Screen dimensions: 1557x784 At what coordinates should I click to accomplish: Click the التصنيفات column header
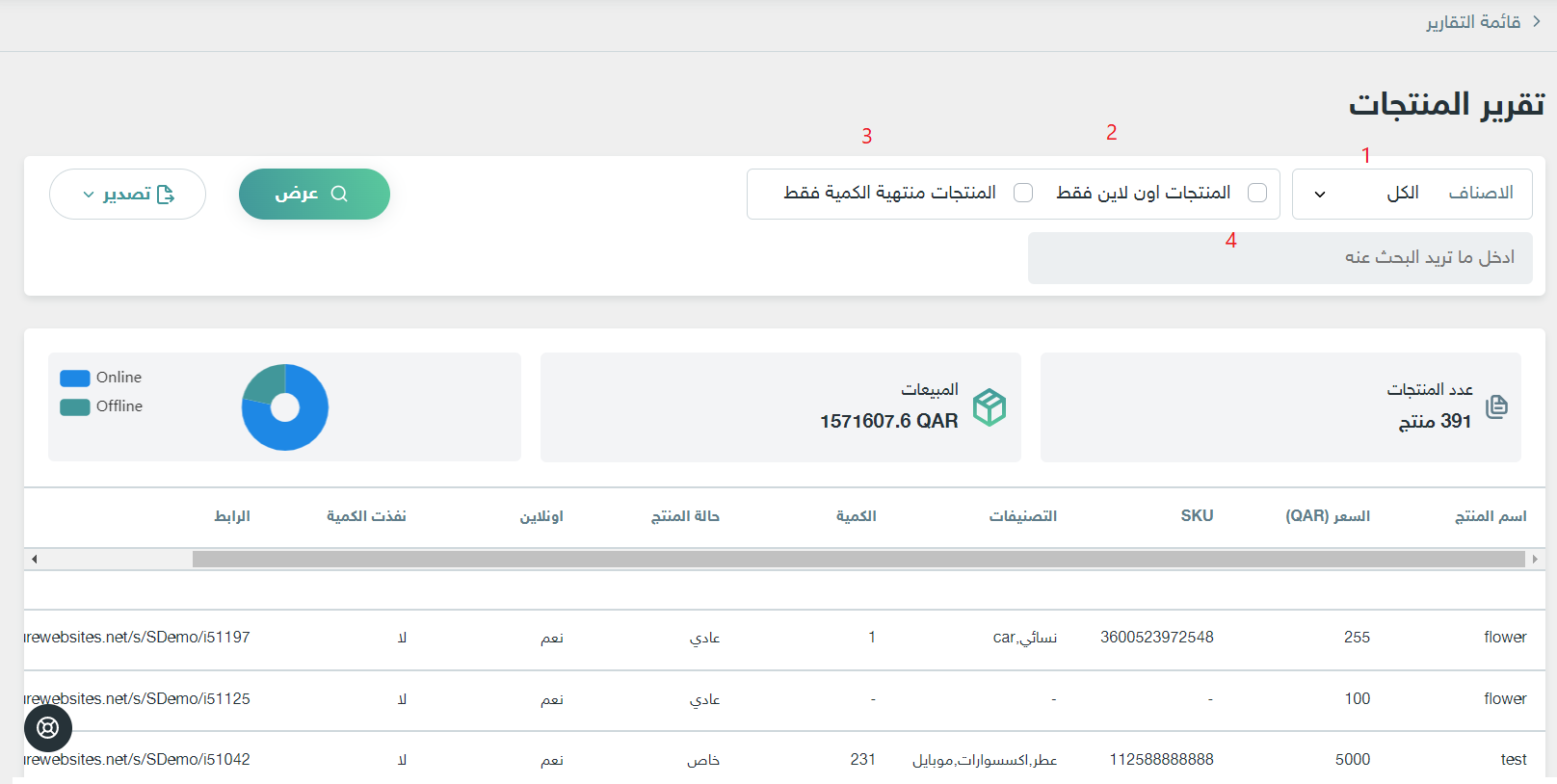[1023, 516]
